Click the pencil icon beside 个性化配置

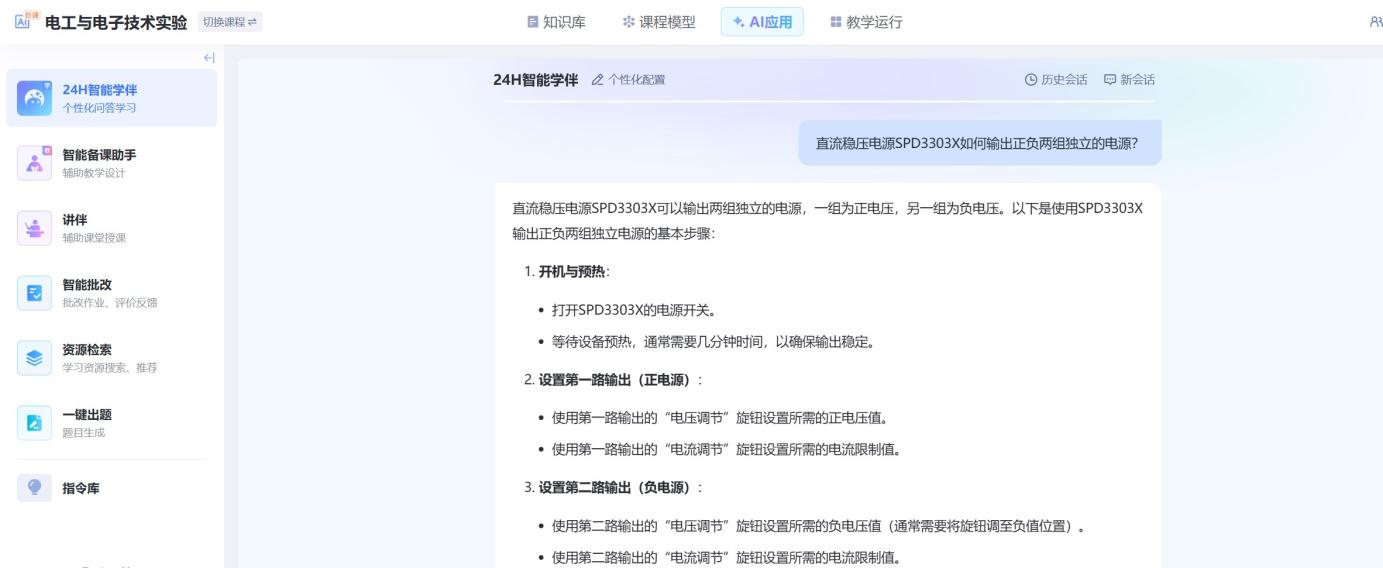tap(598, 80)
